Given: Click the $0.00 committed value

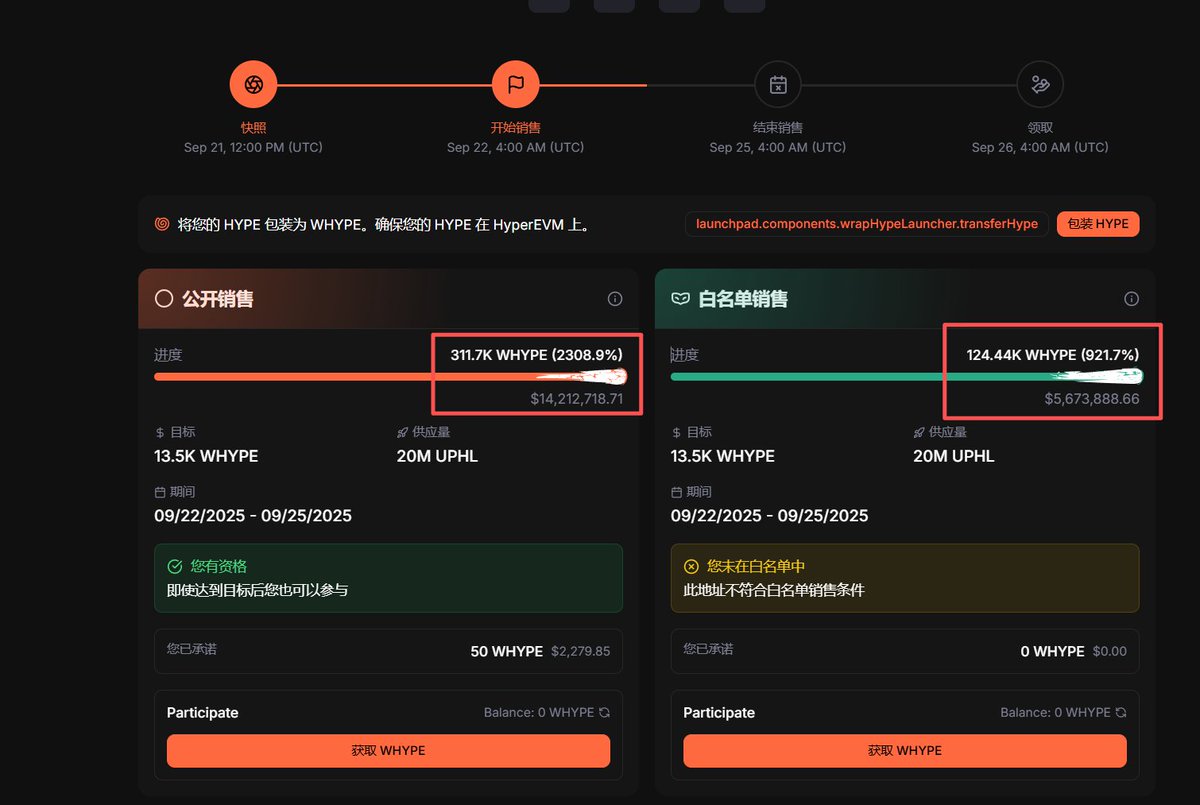Looking at the screenshot, I should [1109, 651].
